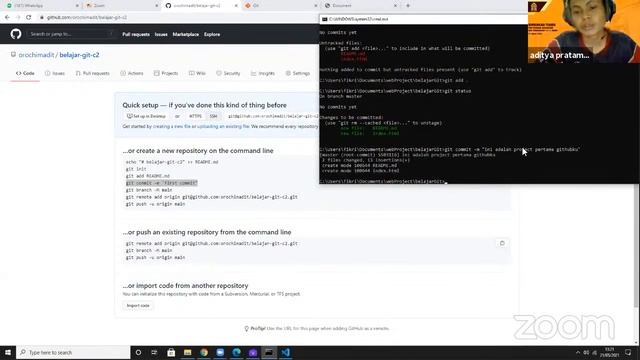
Task: Click the GitHub search or jump to field
Action: 70,34
